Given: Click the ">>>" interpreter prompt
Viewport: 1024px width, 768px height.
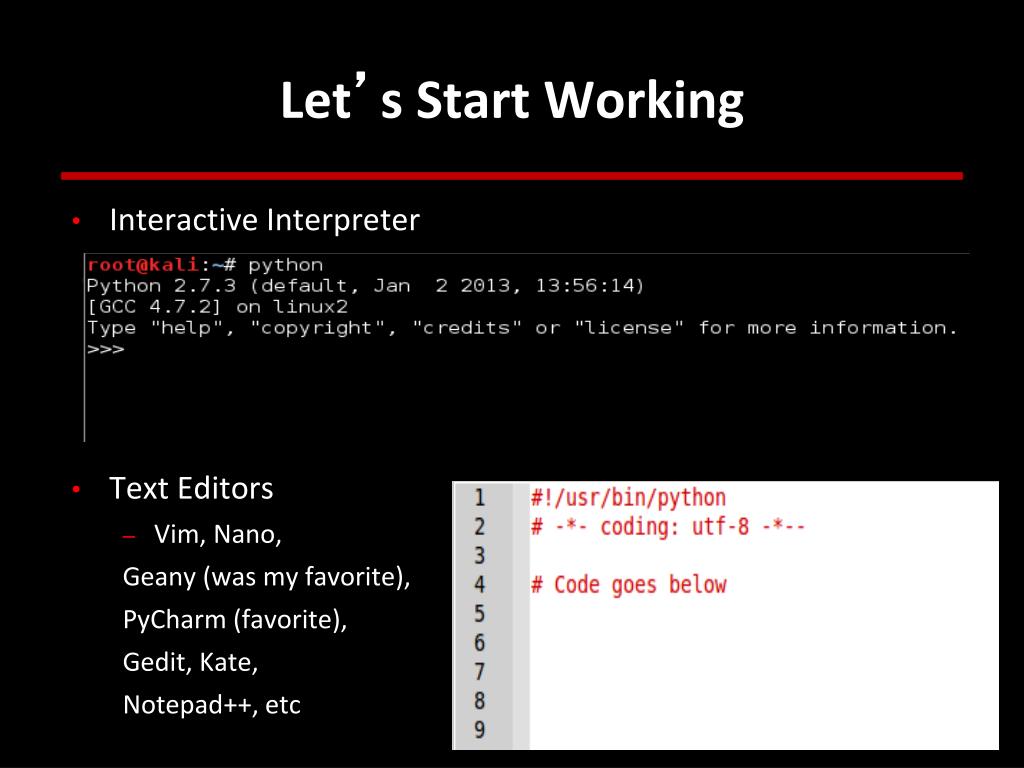Looking at the screenshot, I should tap(106, 349).
